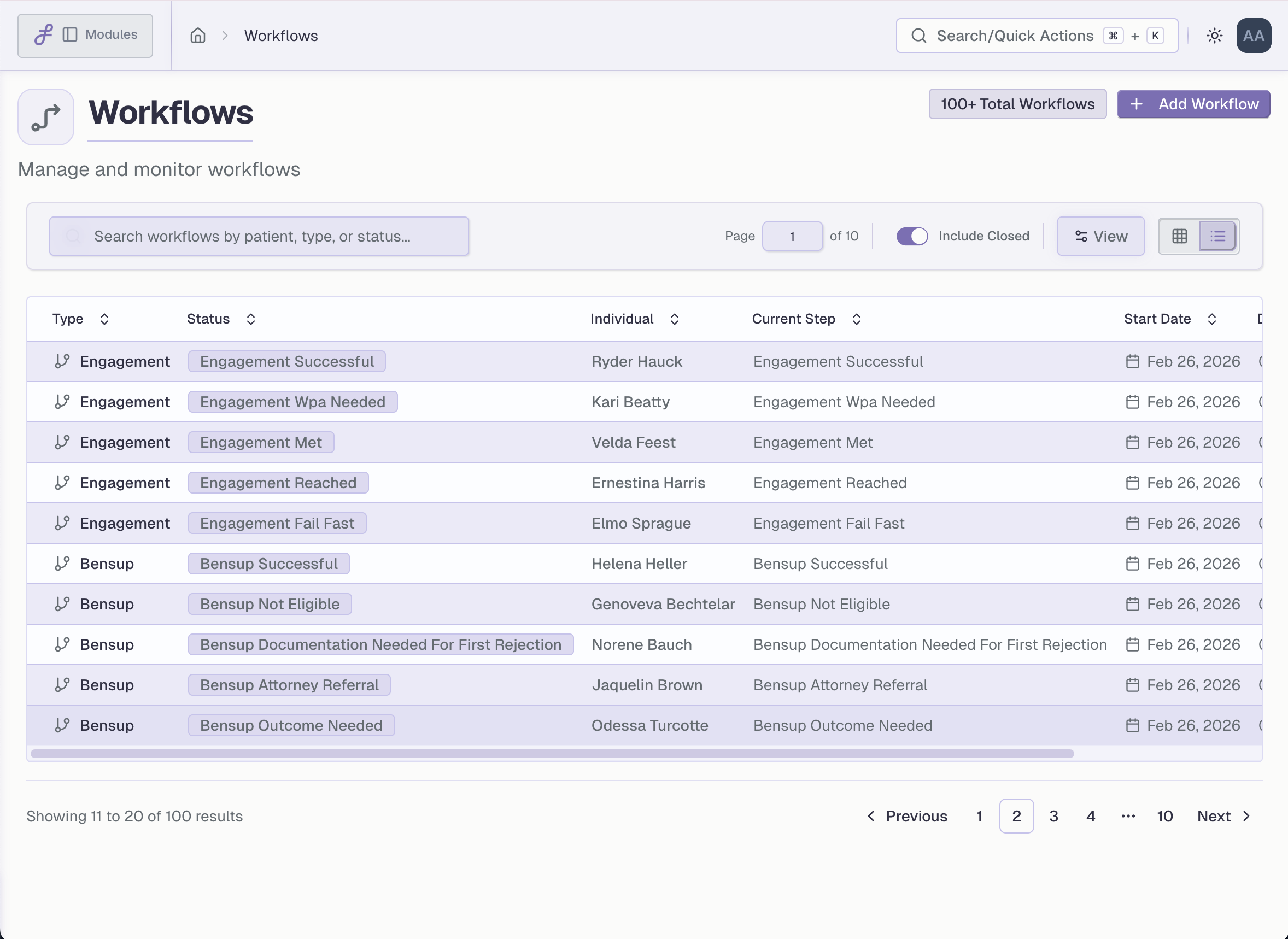Click the calendar icon on Helena Heller's row
Screen dimensions: 1288x939
click(x=1133, y=564)
